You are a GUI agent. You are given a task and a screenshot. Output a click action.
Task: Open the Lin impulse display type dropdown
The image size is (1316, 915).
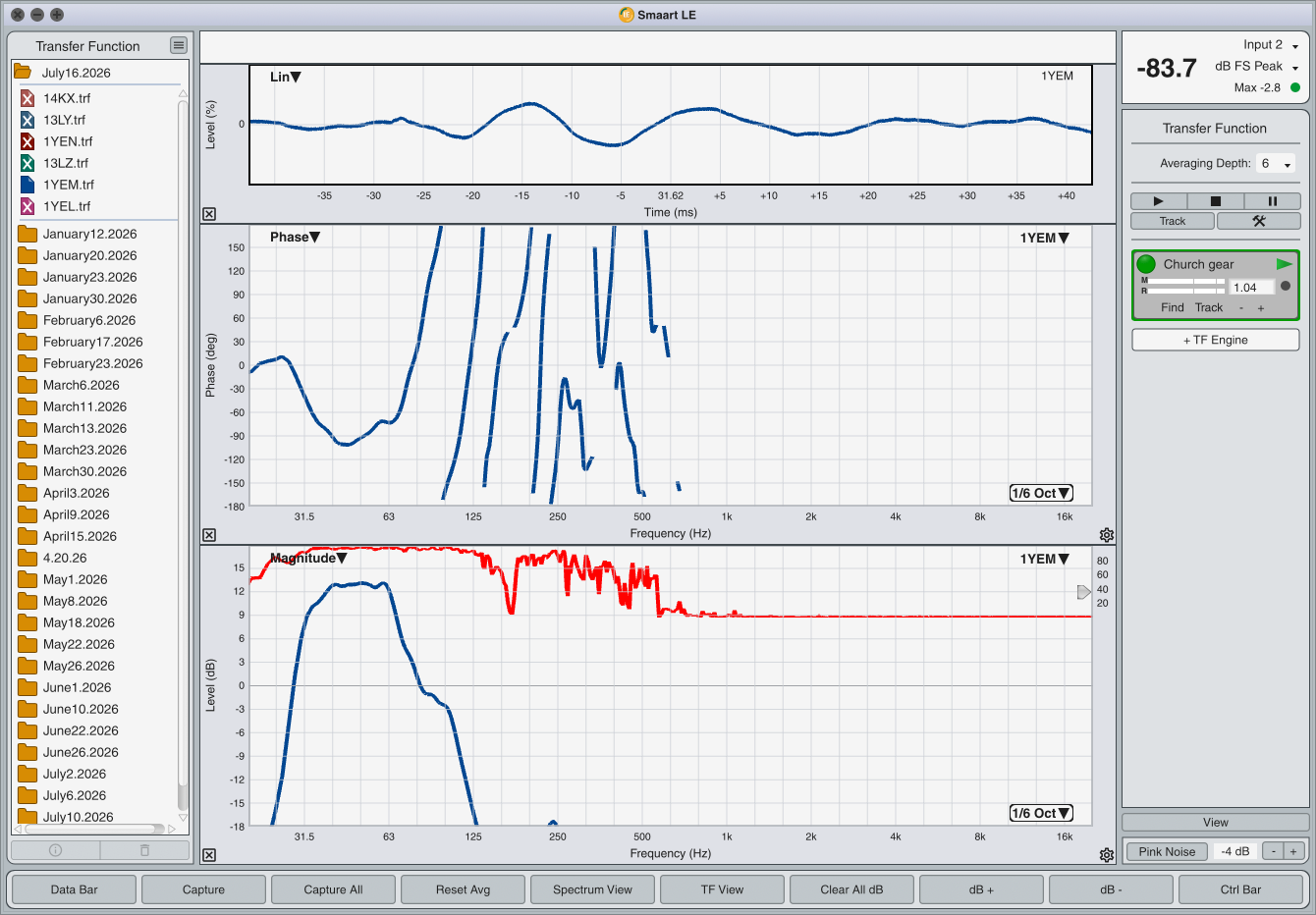(x=286, y=77)
